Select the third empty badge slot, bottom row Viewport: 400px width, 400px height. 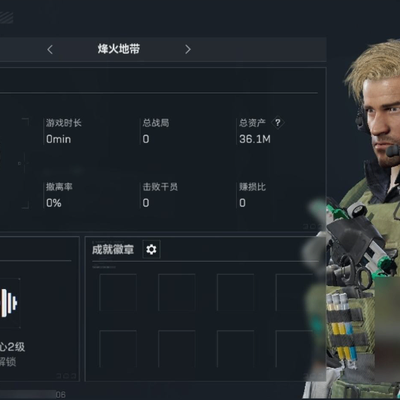coord(235,349)
